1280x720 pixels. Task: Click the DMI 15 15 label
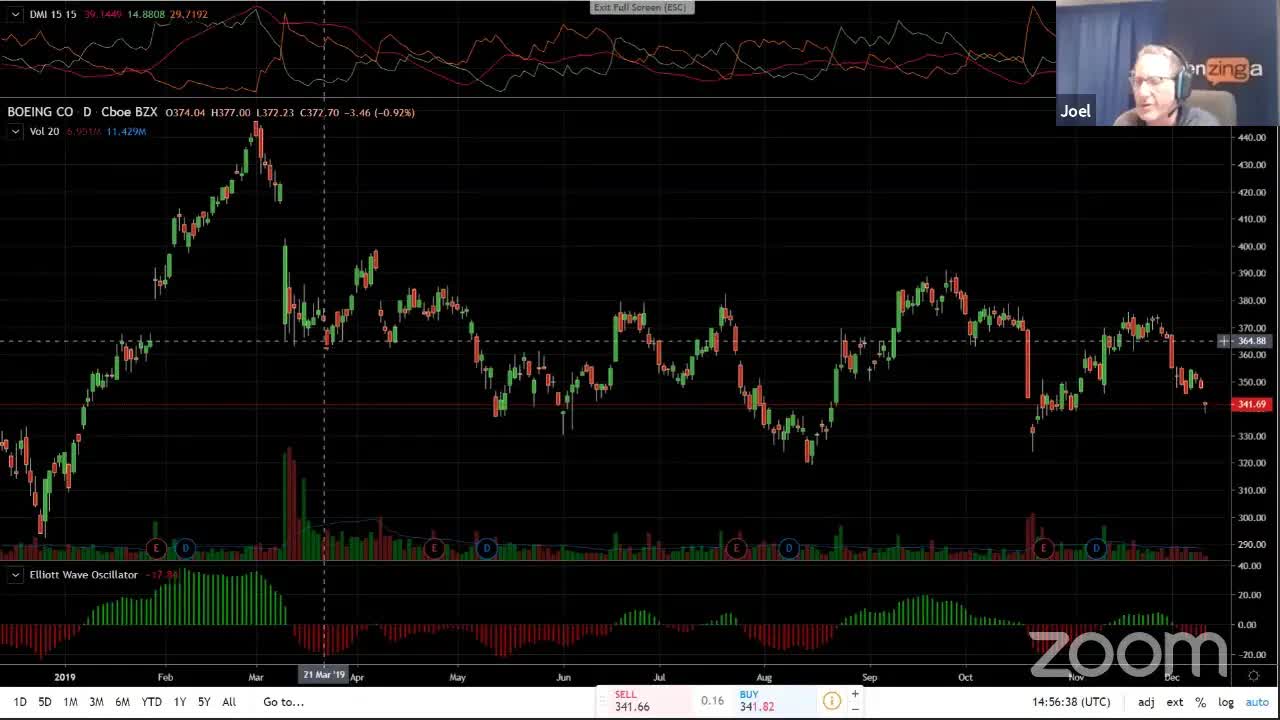click(x=53, y=15)
